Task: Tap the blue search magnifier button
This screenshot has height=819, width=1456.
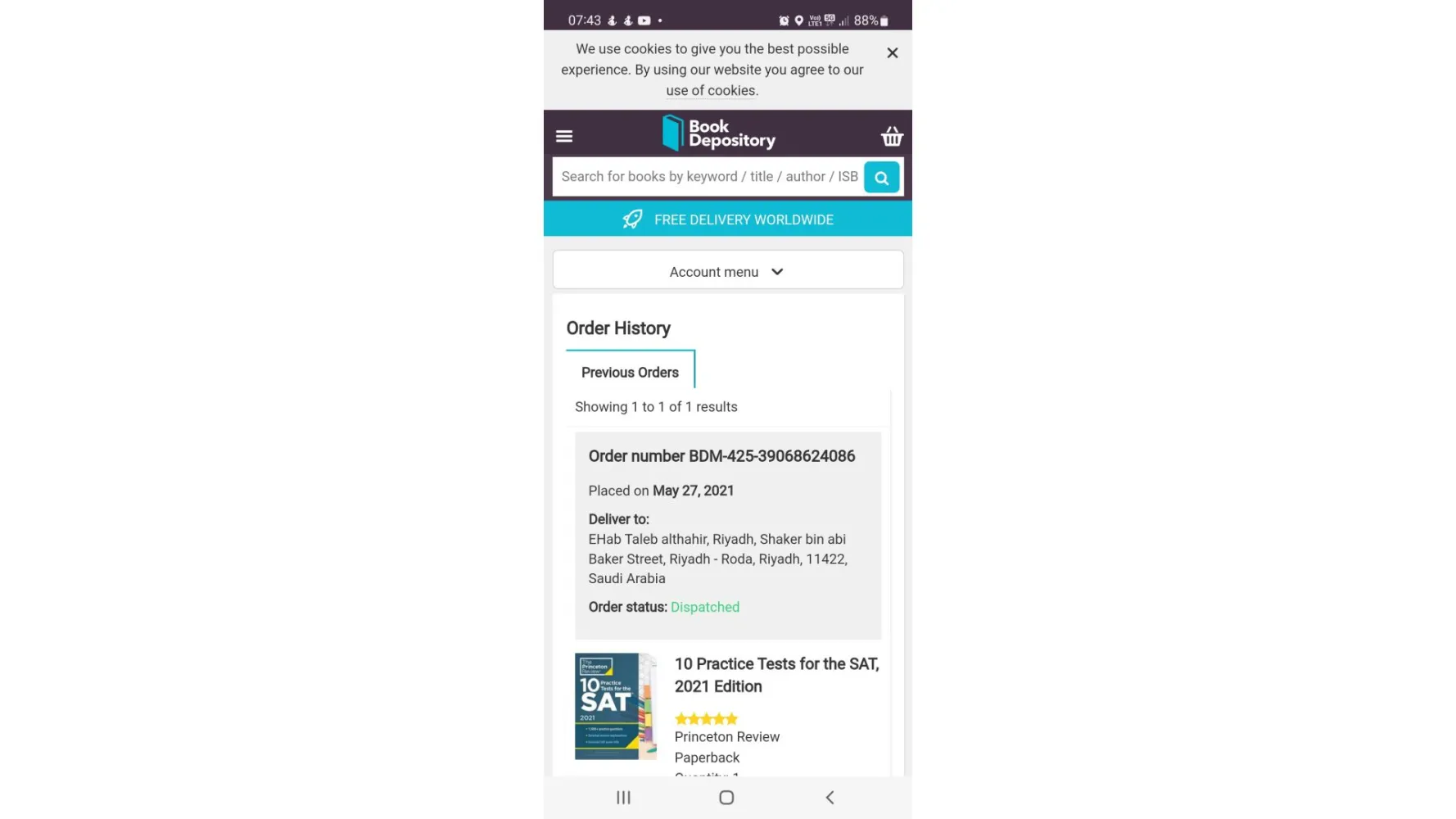Action: pos(882,177)
